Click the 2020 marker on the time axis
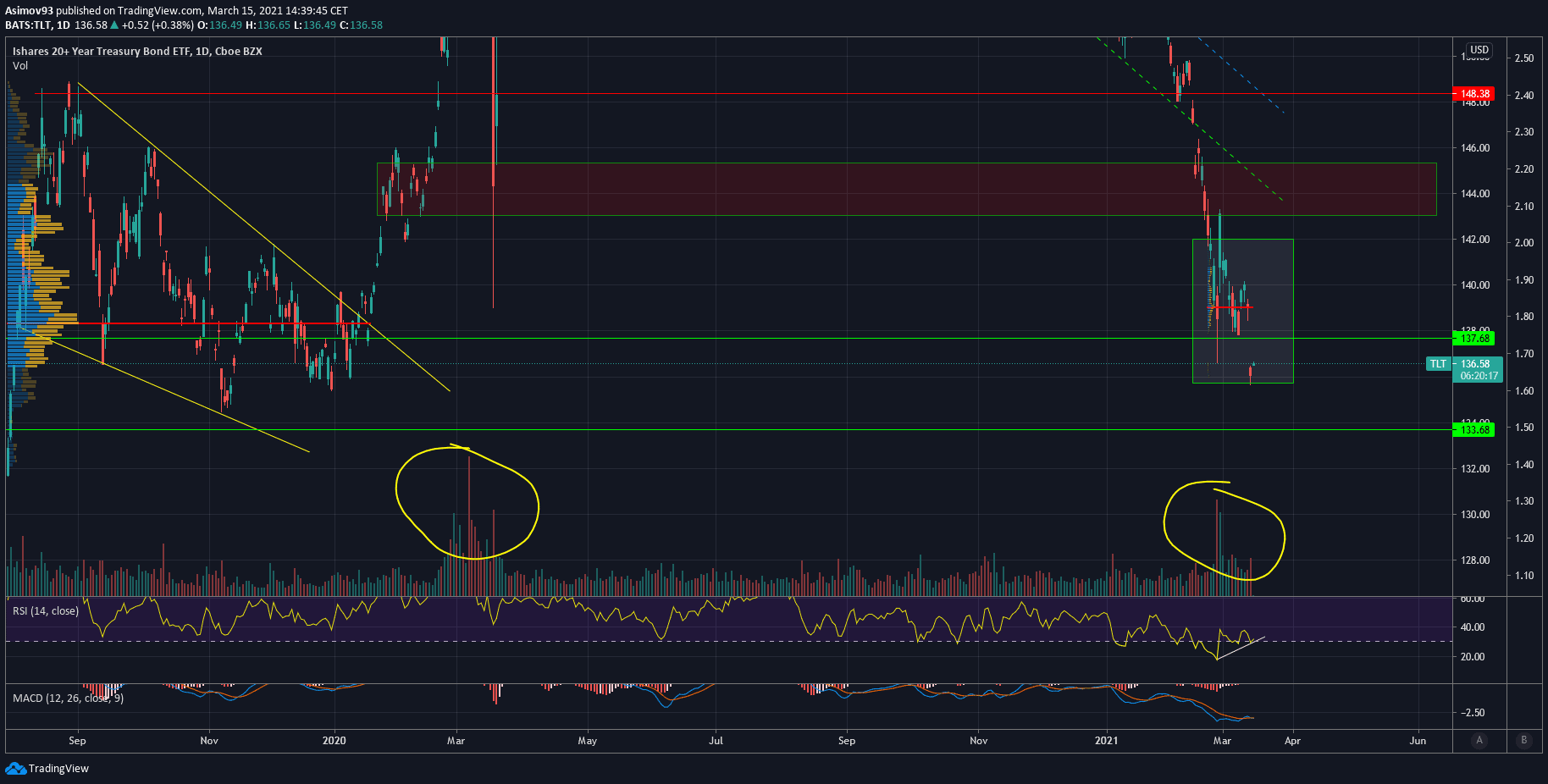1548x784 pixels. tap(334, 741)
